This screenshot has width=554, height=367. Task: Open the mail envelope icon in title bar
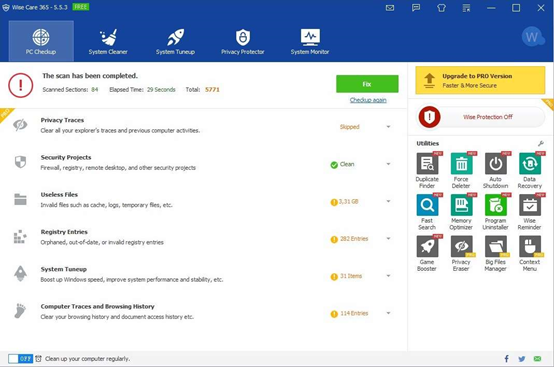390,8
